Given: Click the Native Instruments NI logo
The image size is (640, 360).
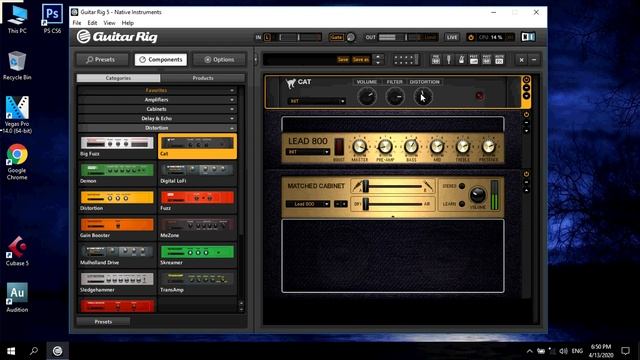Looking at the screenshot, I should [x=528, y=37].
